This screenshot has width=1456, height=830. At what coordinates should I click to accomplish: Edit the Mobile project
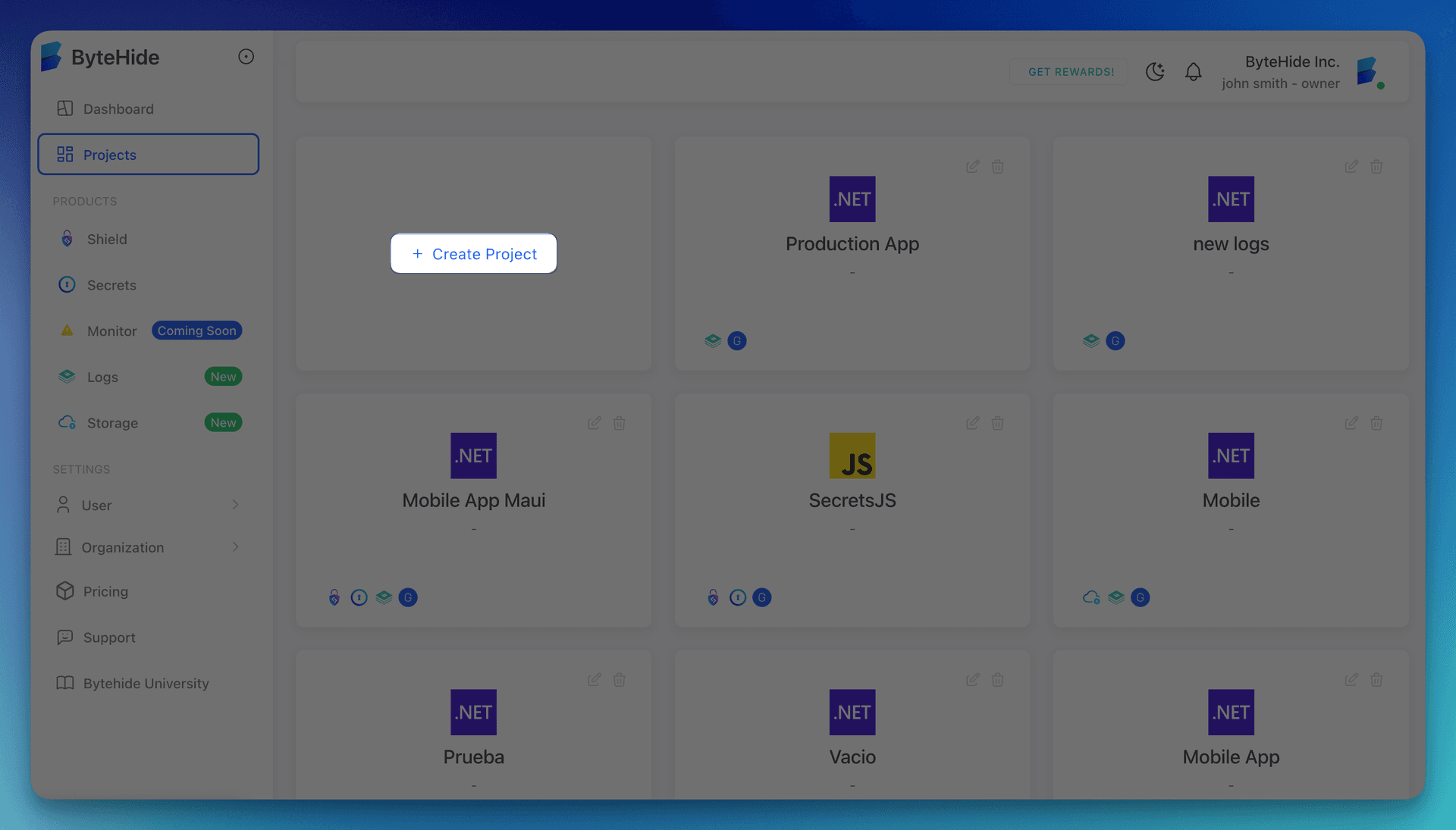tap(1351, 423)
